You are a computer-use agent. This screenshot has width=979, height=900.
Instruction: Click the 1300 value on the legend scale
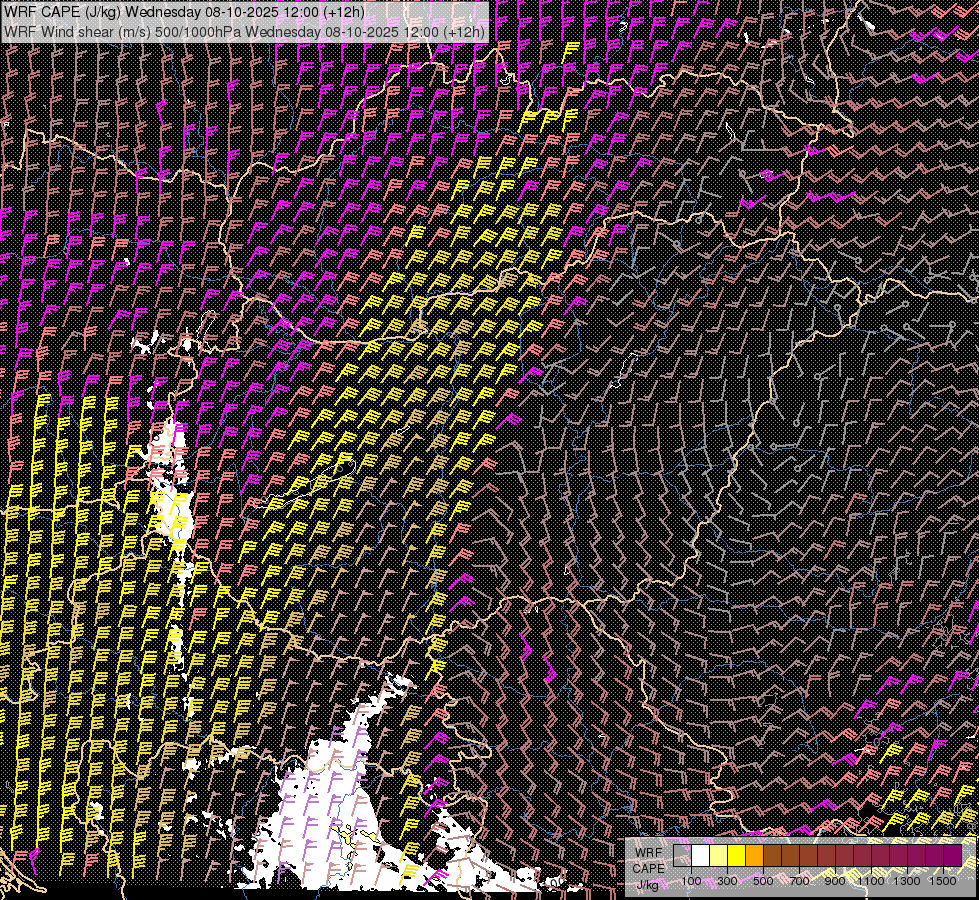click(x=908, y=881)
